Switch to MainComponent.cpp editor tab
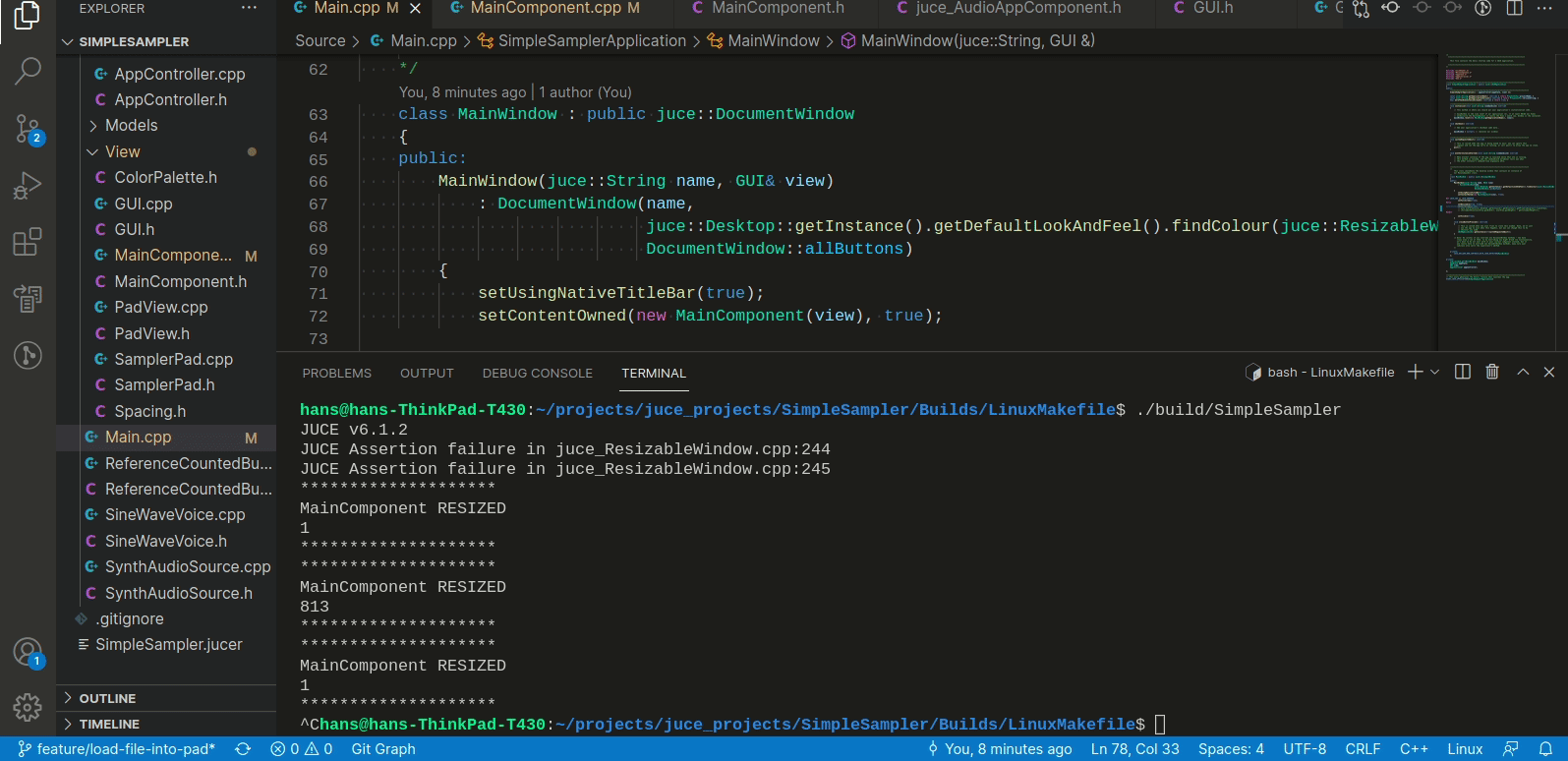The width and height of the screenshot is (1568, 761). 545,9
